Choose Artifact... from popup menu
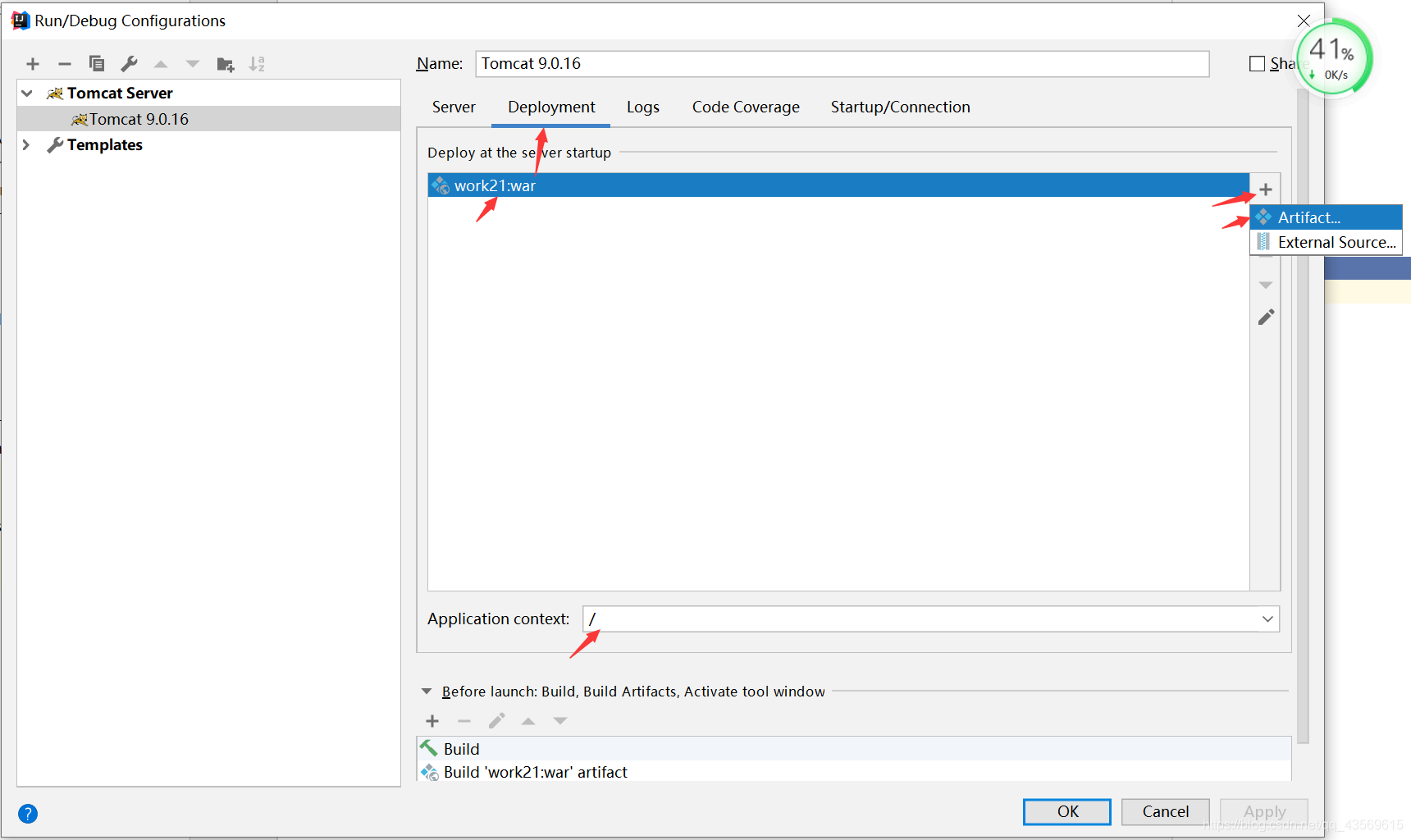Screen dimensions: 1411x840 point(1327,217)
